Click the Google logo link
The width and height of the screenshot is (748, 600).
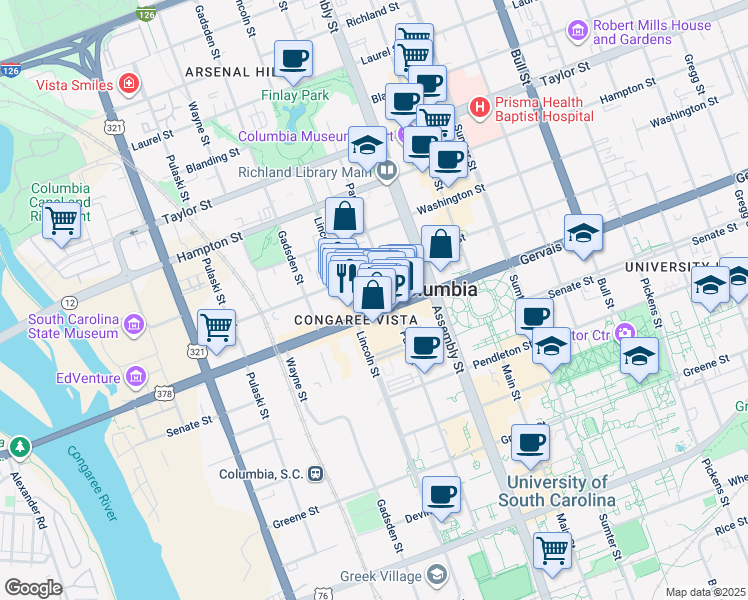(x=33, y=588)
